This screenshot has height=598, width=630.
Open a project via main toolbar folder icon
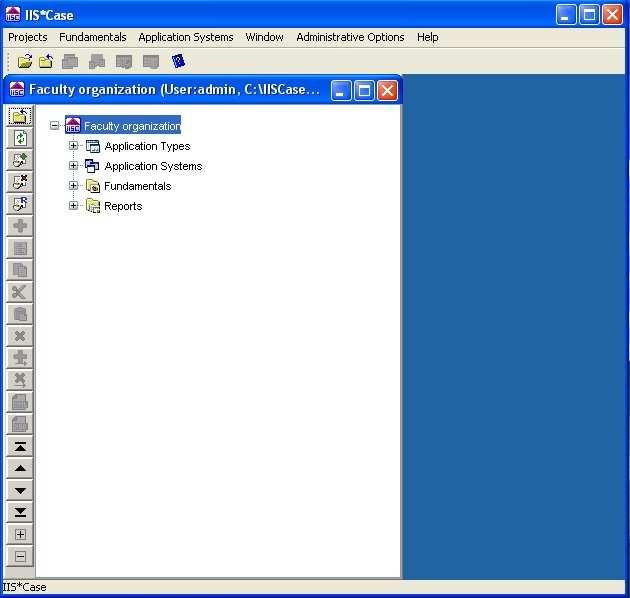coord(25,61)
